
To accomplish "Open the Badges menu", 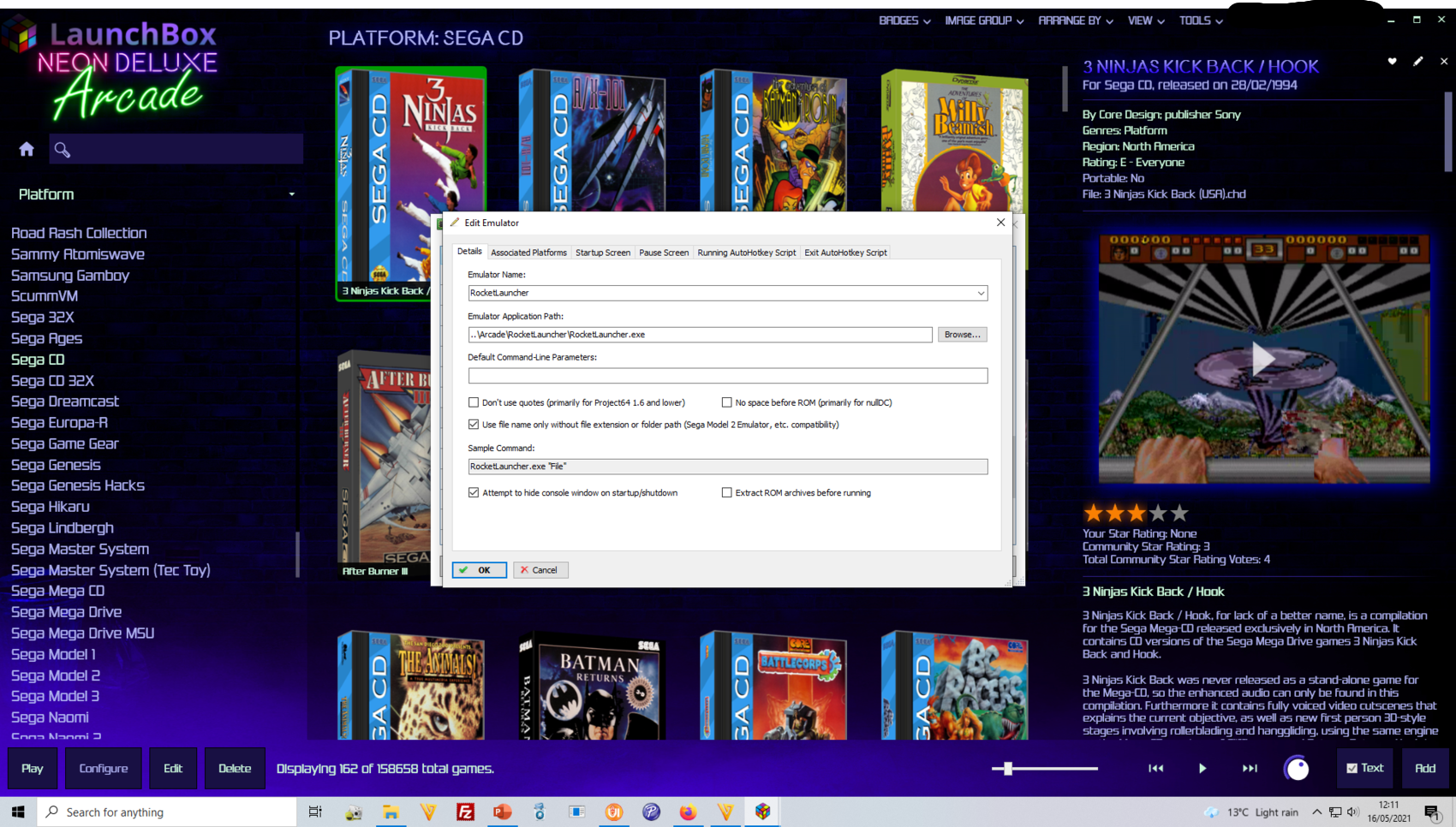I will (x=904, y=21).
